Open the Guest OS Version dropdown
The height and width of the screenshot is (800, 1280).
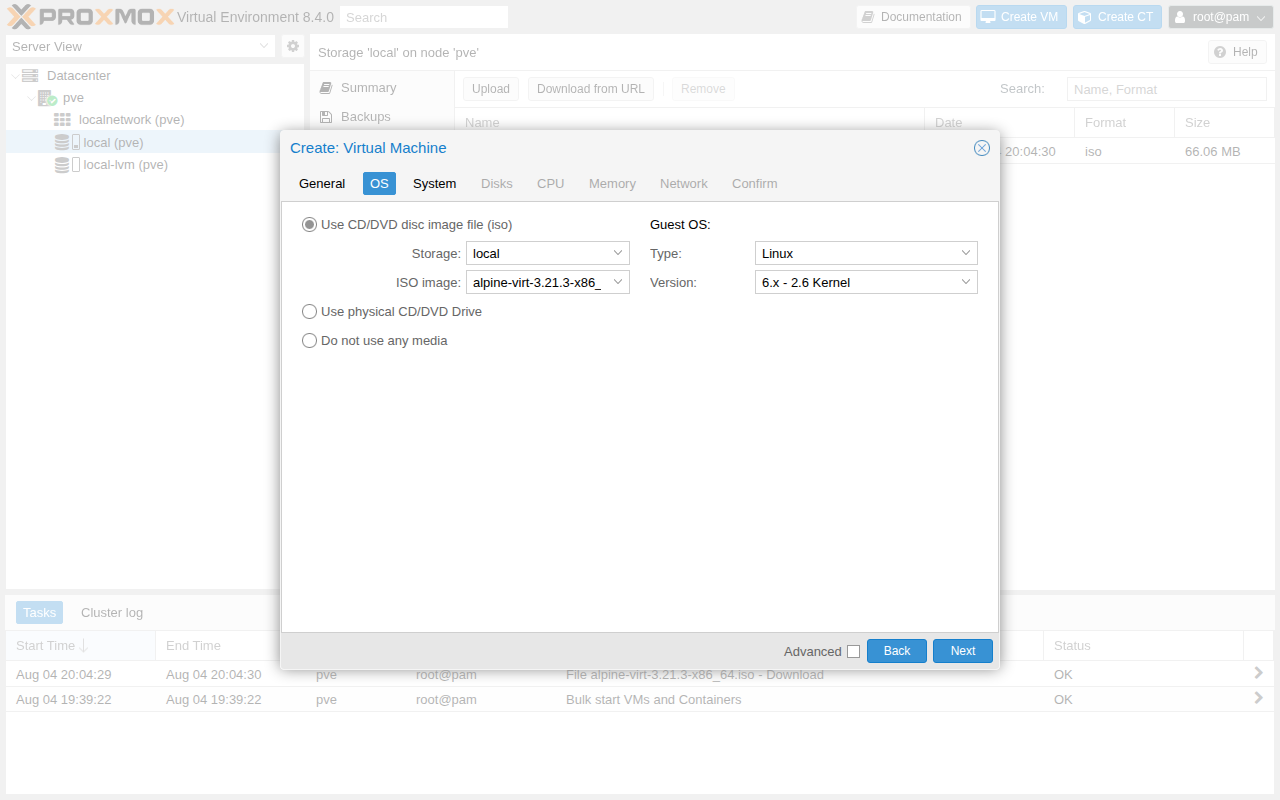click(966, 283)
